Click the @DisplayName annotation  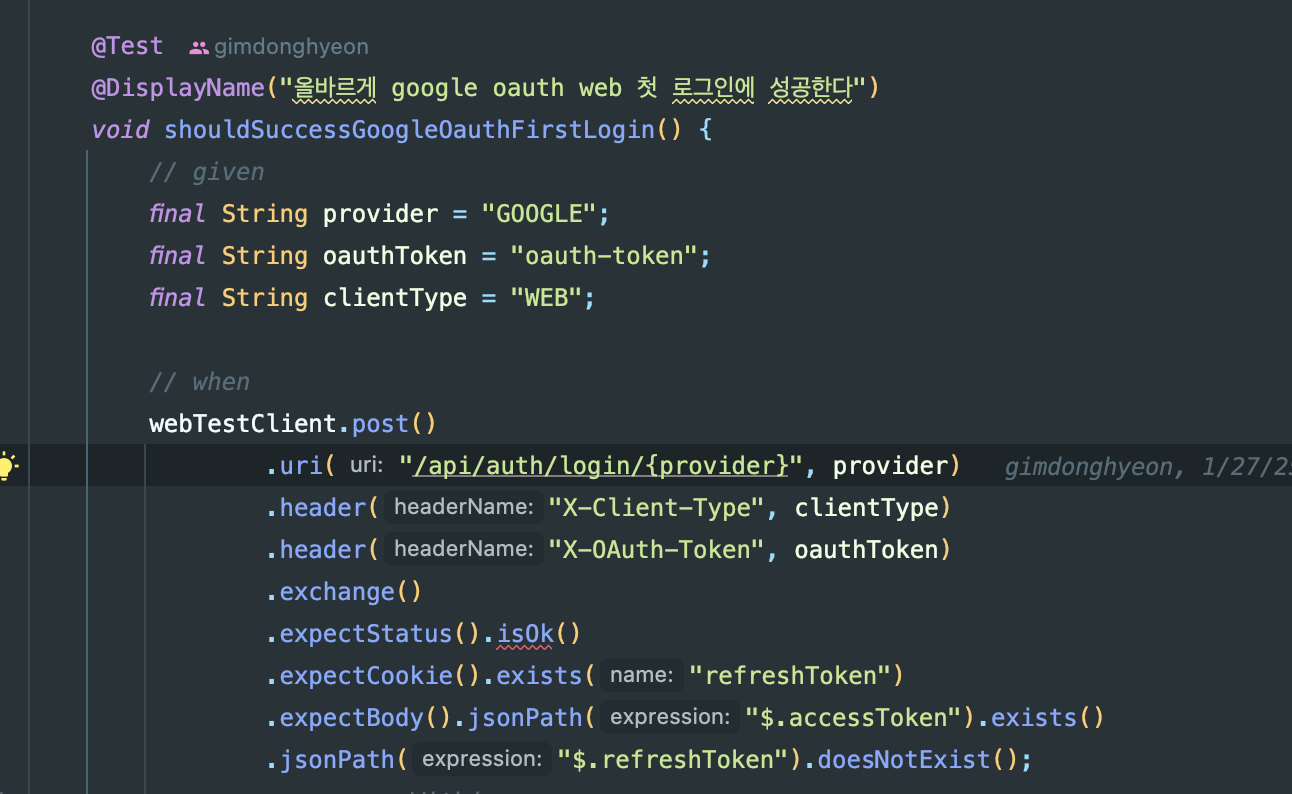pyautogui.click(x=178, y=88)
